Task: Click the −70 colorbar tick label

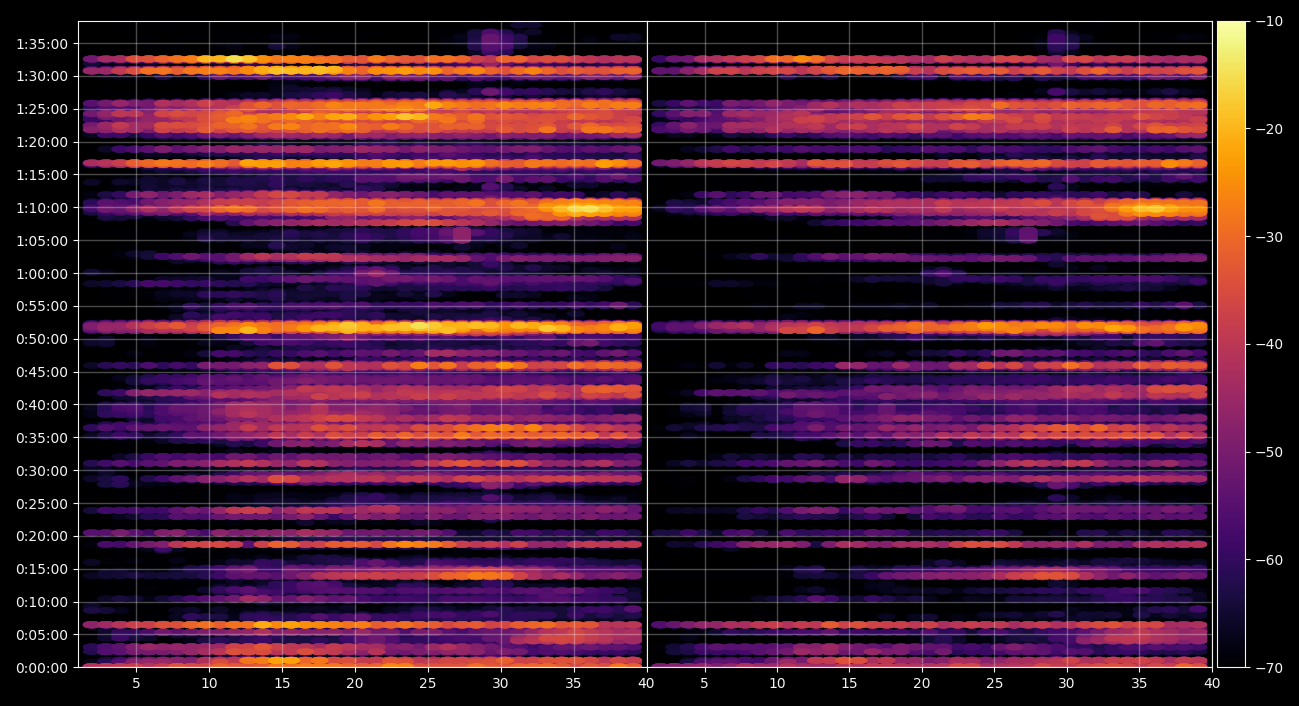Action: [x=1269, y=667]
